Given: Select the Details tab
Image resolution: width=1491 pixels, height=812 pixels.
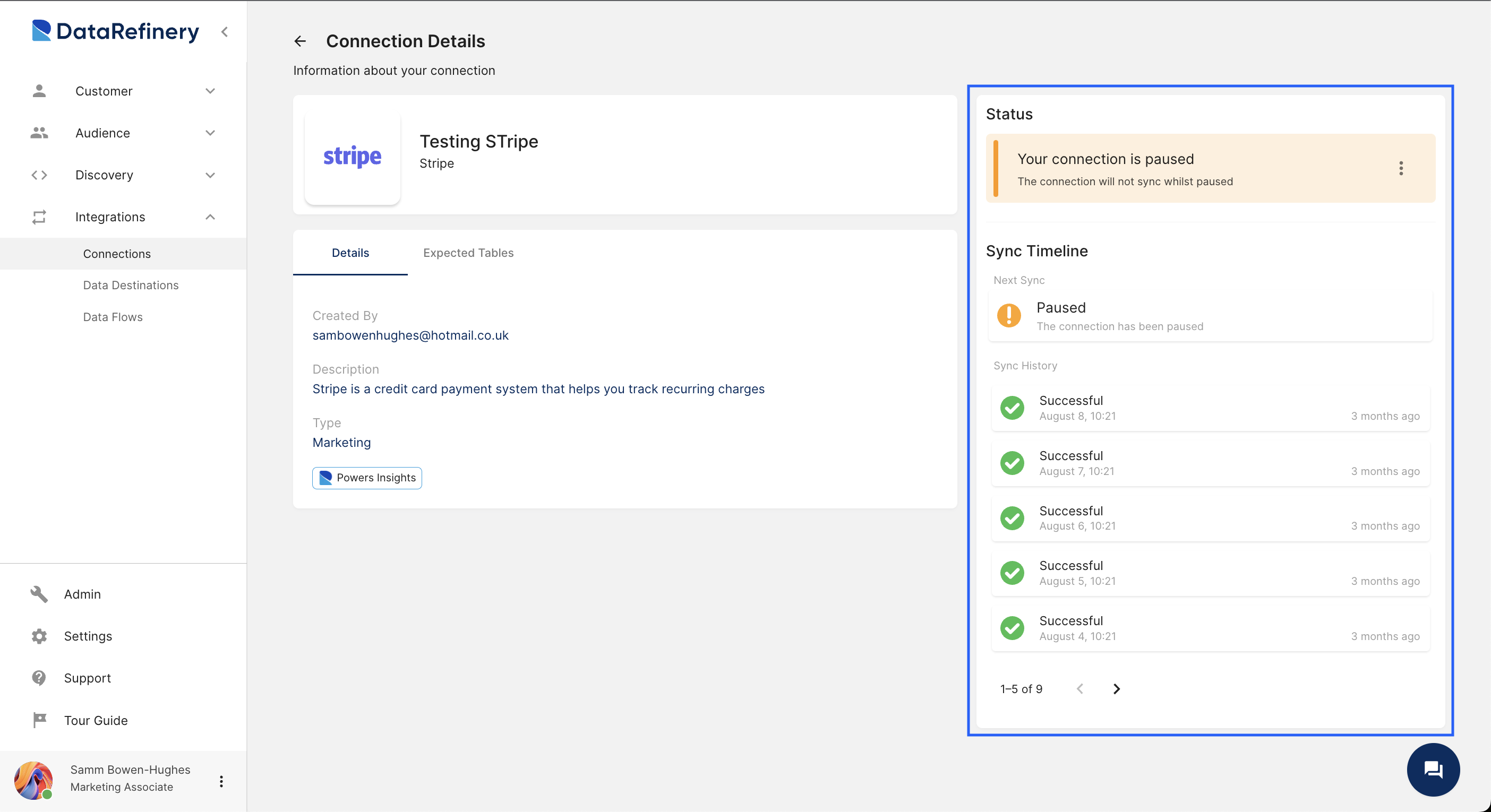Looking at the screenshot, I should (350, 252).
